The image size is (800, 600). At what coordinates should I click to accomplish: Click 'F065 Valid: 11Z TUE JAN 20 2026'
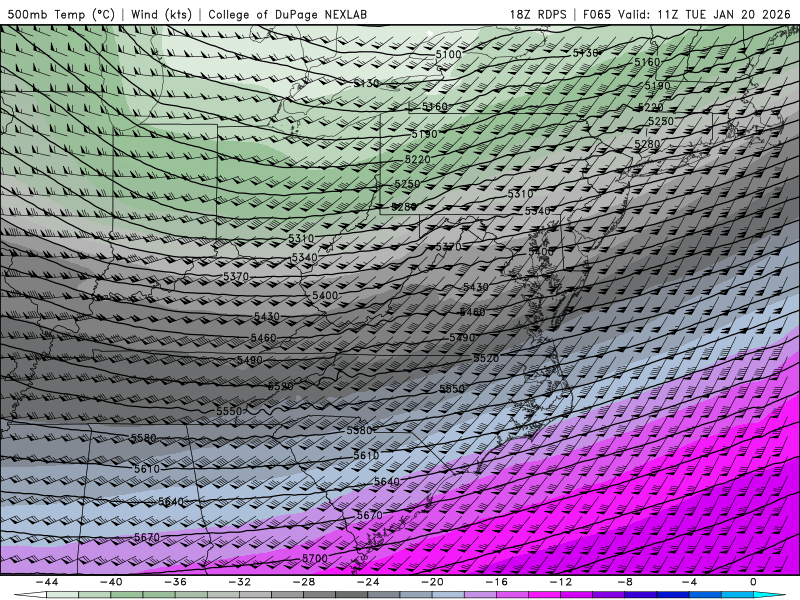point(686,14)
